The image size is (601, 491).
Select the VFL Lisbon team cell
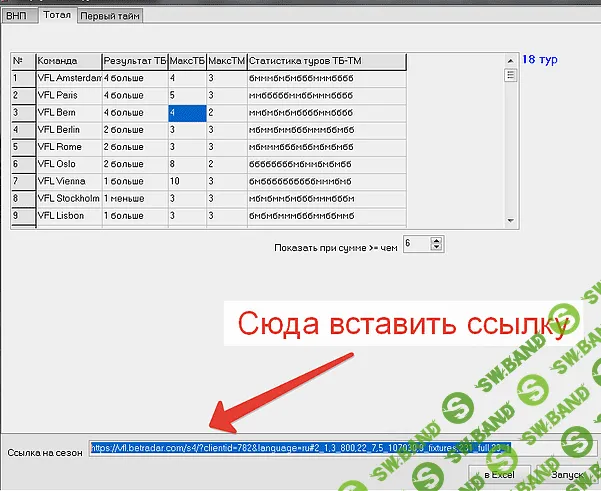pos(69,216)
